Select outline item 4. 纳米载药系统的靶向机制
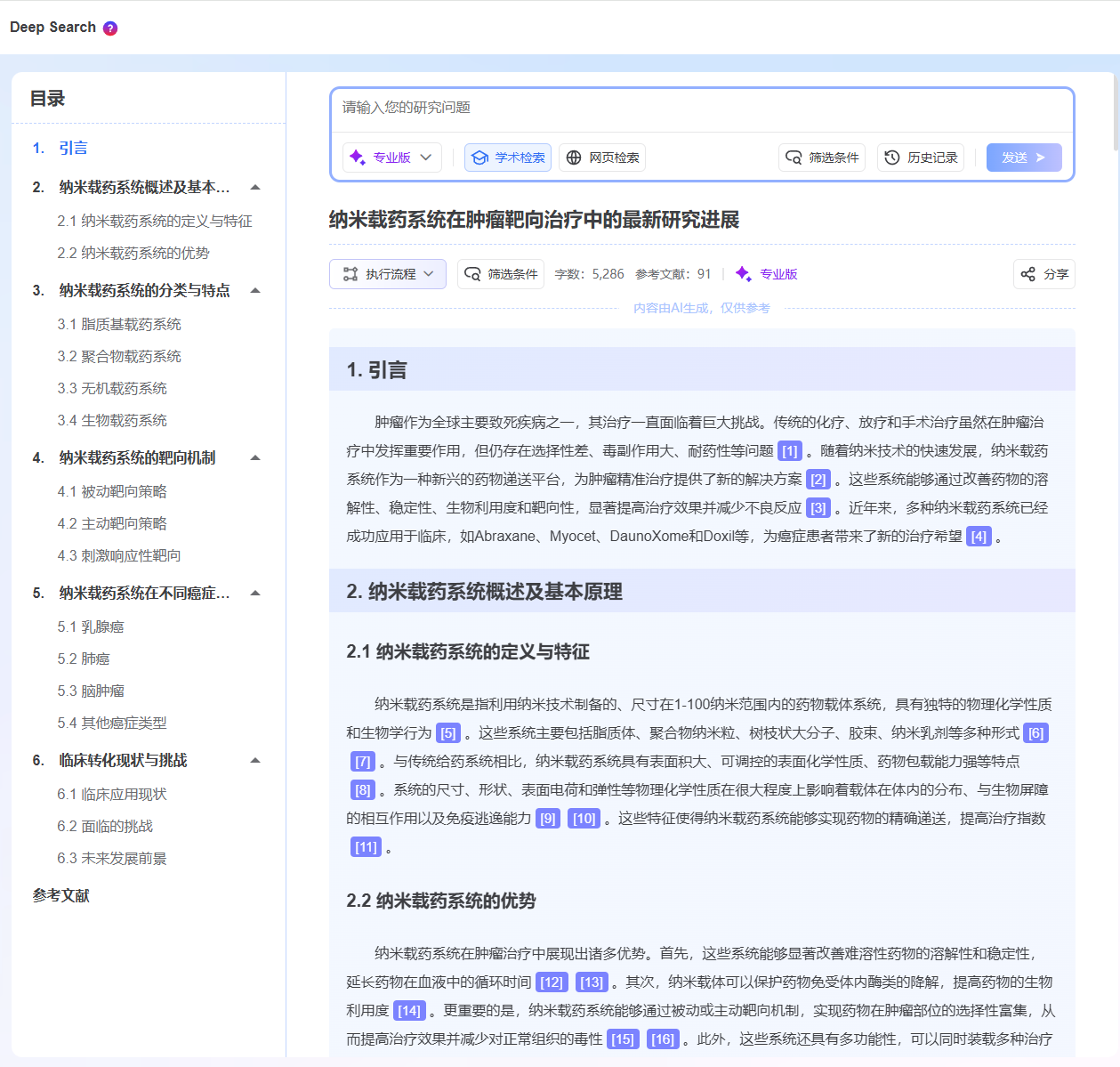Image resolution: width=1120 pixels, height=1067 pixels. [x=125, y=457]
